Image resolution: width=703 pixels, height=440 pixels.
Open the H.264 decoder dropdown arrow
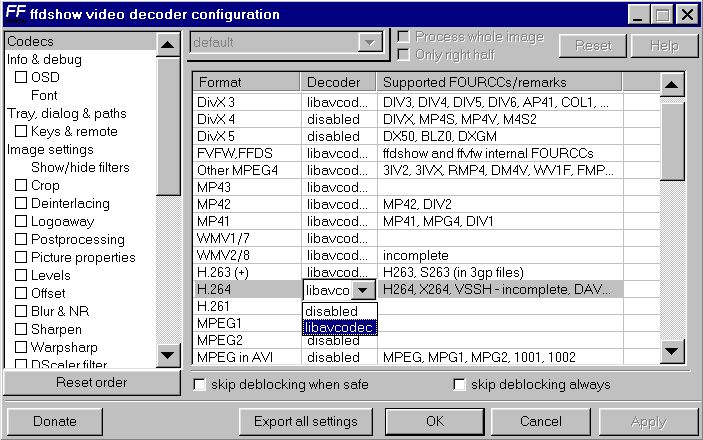tap(362, 290)
